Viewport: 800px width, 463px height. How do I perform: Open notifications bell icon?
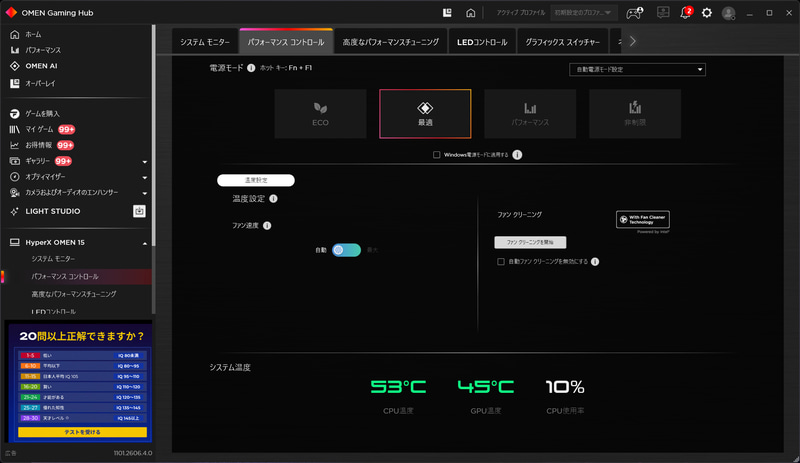click(x=685, y=13)
